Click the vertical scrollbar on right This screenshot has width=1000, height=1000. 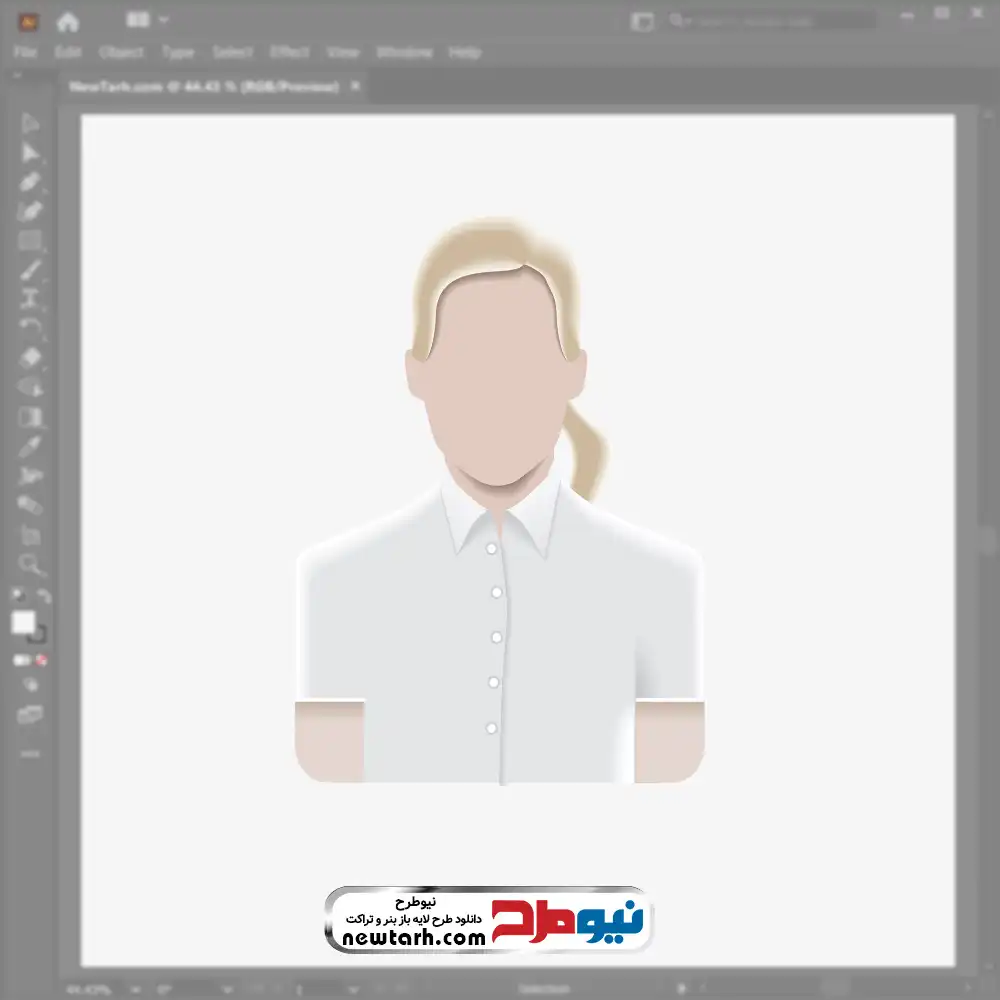coord(988,542)
